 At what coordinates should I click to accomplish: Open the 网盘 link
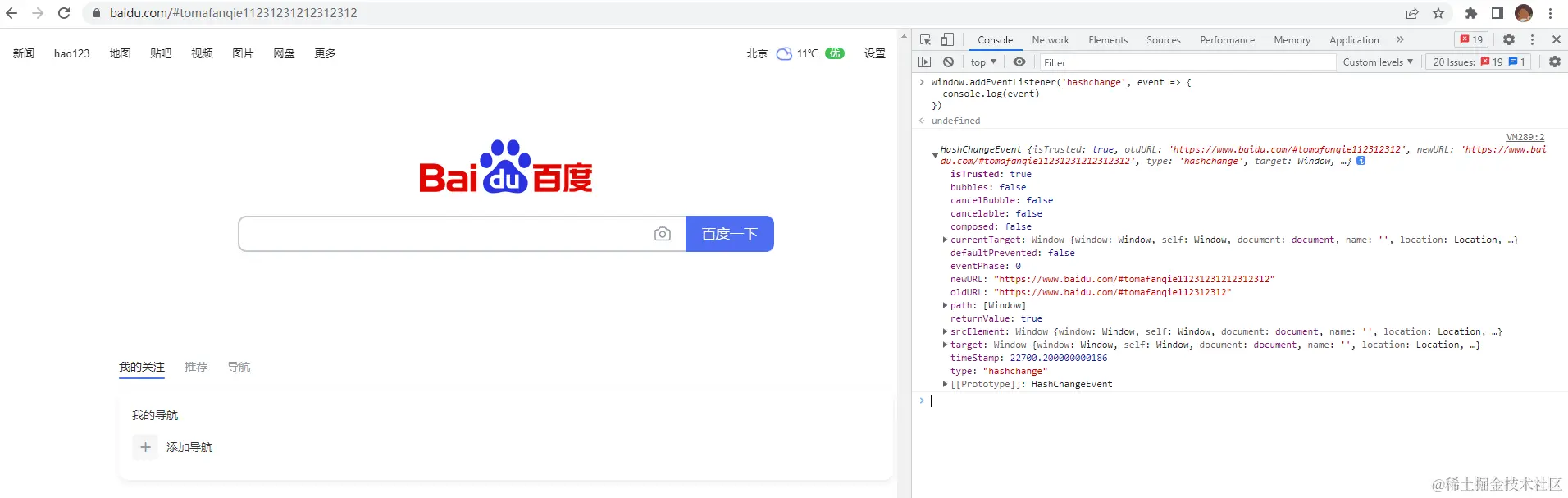[284, 53]
